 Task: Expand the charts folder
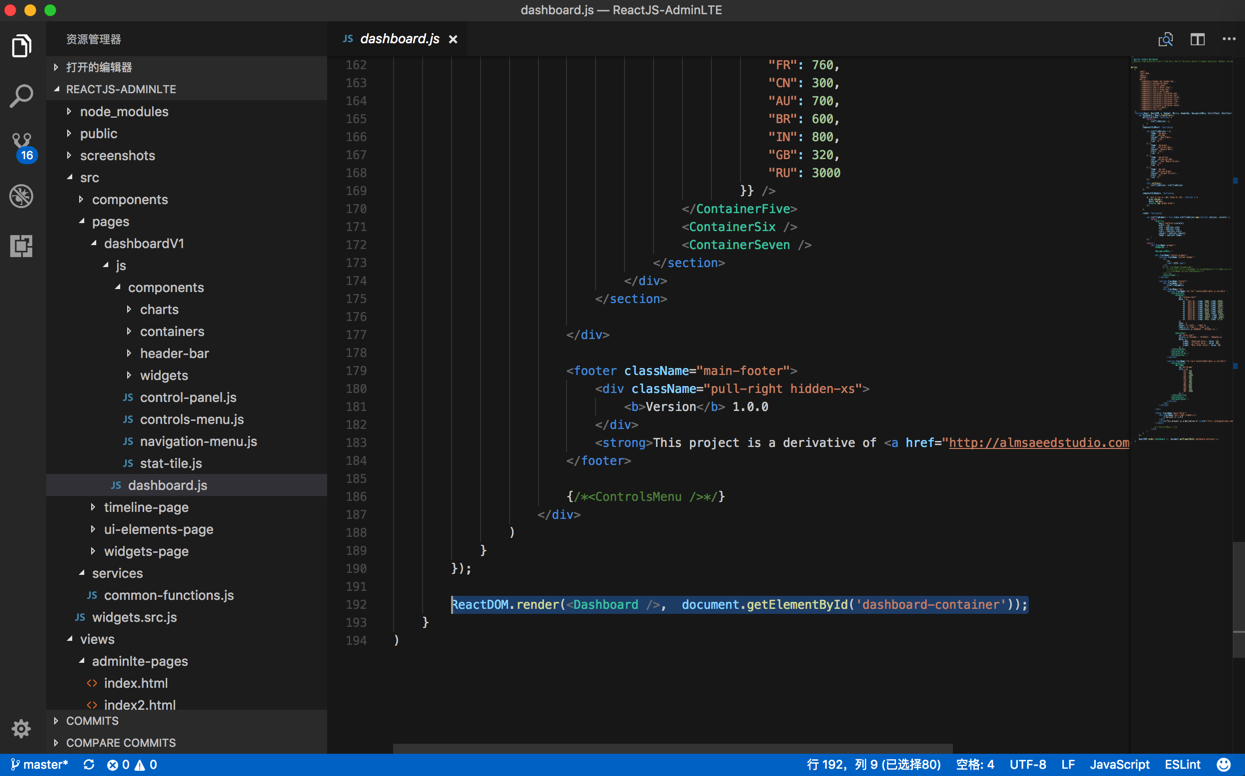[x=158, y=310]
